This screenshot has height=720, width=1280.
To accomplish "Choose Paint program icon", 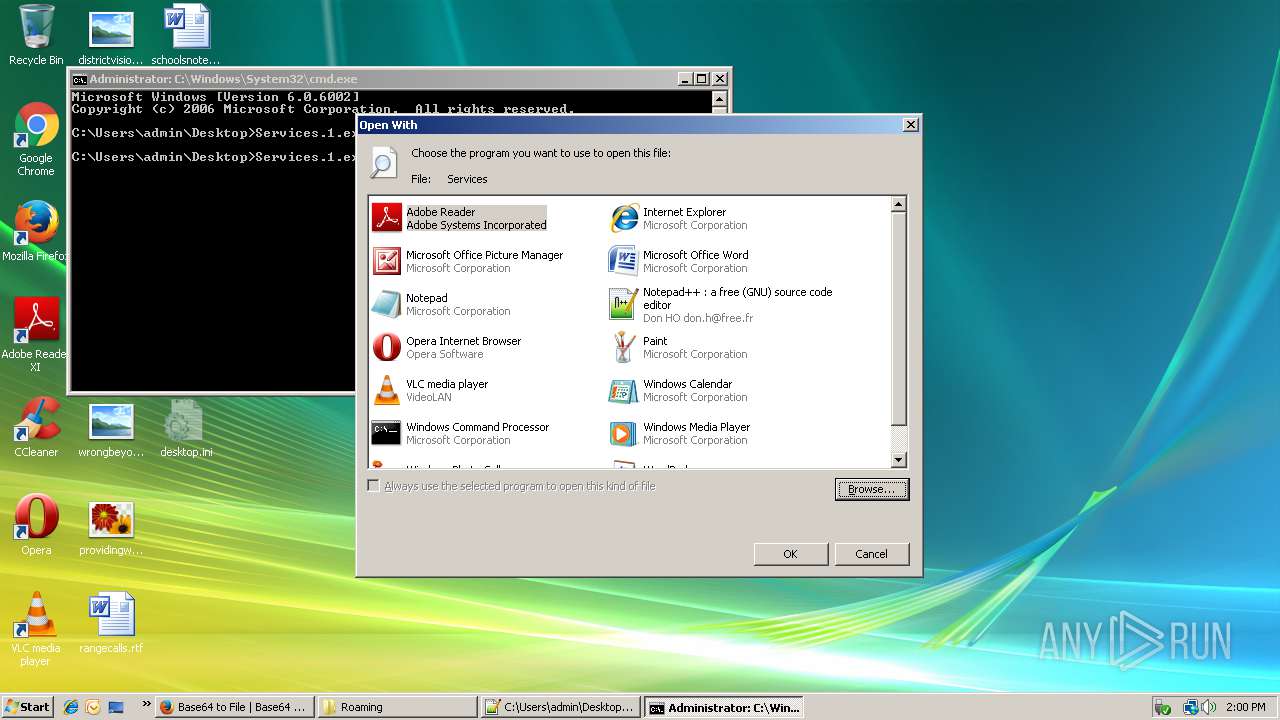I will pos(624,347).
